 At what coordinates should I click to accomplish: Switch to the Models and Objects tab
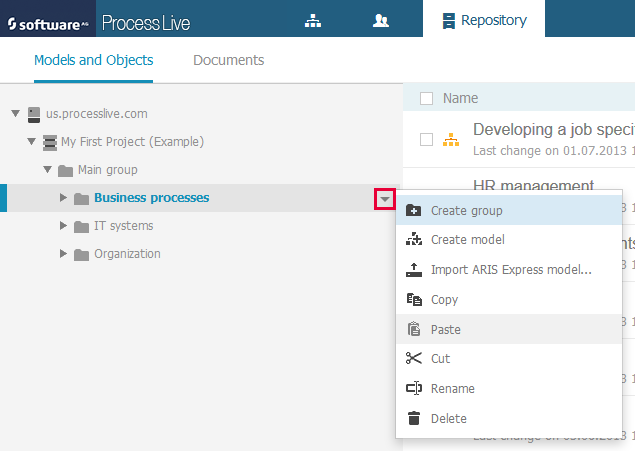click(94, 60)
